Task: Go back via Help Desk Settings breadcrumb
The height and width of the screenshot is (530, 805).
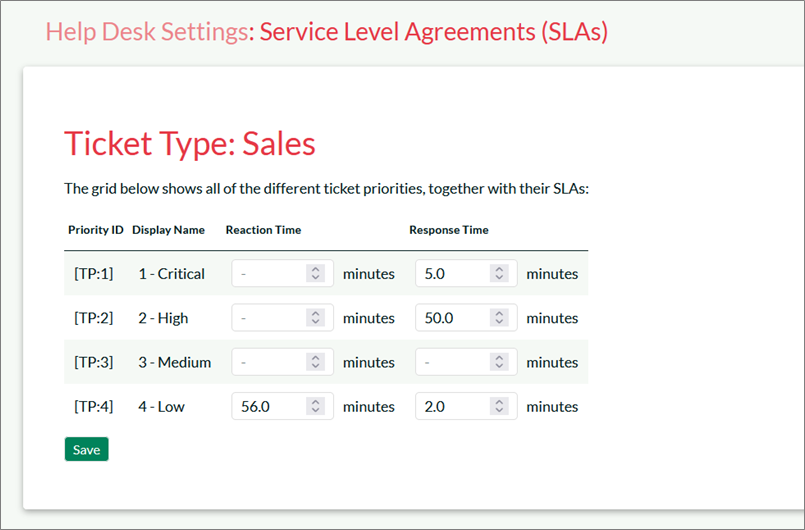Action: coord(146,32)
